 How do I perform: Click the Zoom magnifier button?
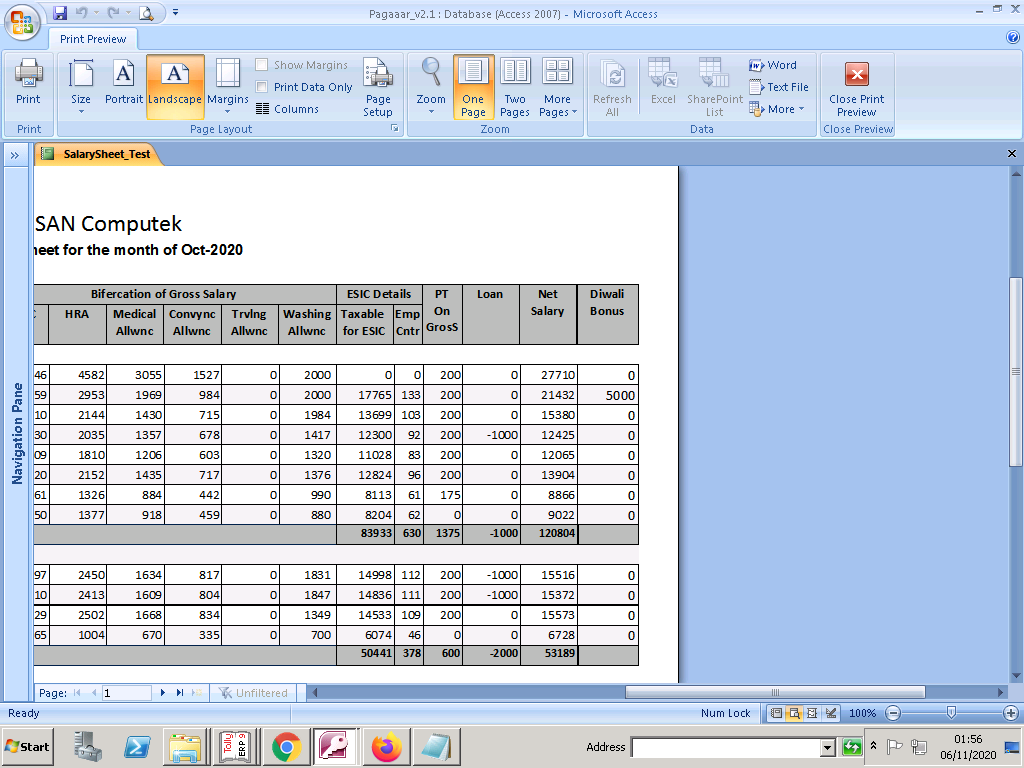431,86
